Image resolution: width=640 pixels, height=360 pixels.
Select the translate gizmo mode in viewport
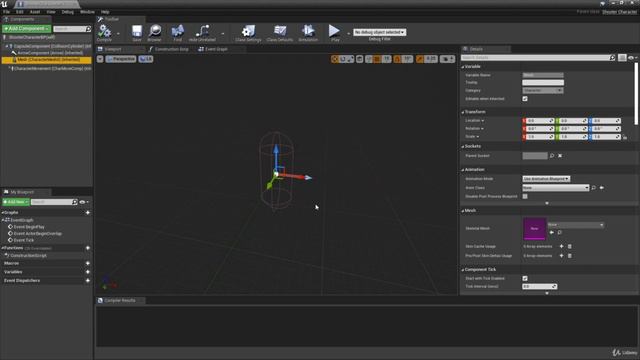335,59
